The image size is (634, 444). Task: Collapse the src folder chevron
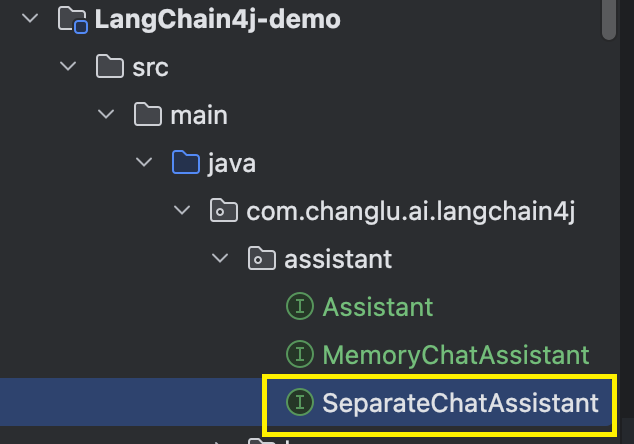(x=68, y=66)
